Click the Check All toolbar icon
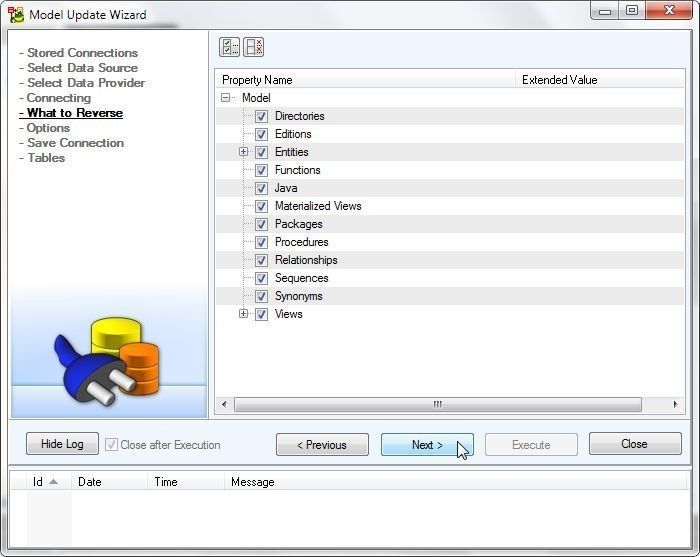The image size is (700, 557). [229, 47]
